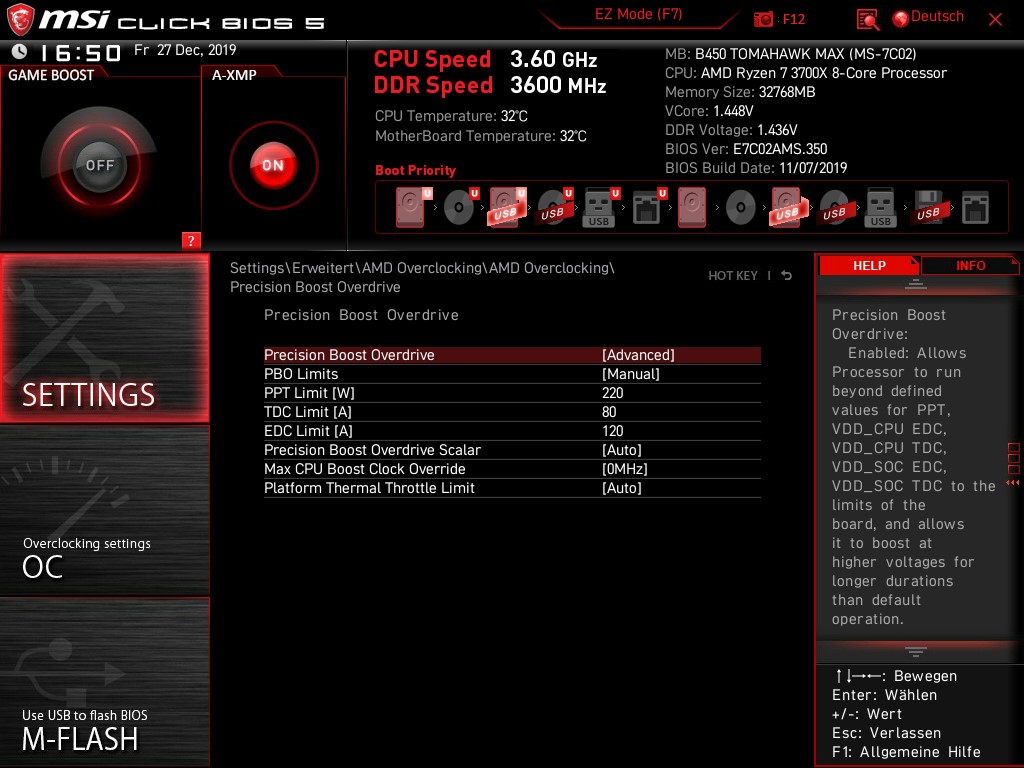Screen dimensions: 1024x768
Task: Select the TDC Limit [A] value 80
Action: pos(609,412)
